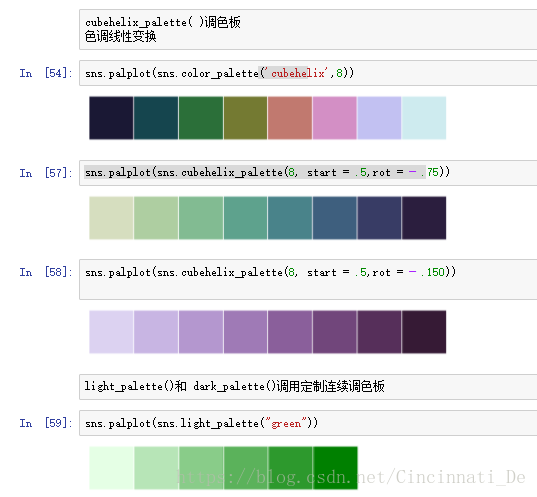Pick the pink swatch in cell 54 output
The width and height of the screenshot is (537, 497).
click(x=335, y=118)
